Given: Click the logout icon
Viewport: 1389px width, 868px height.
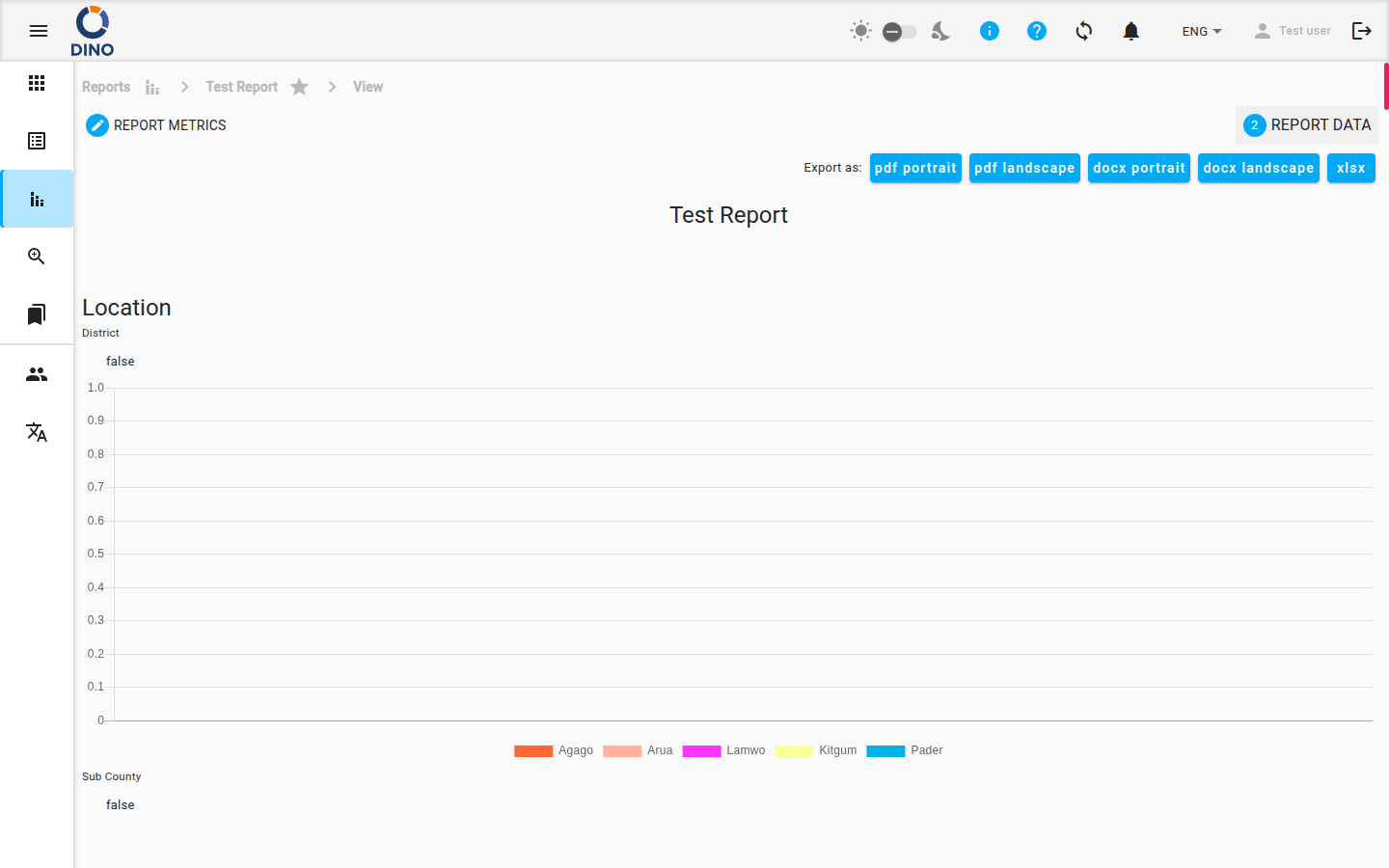Looking at the screenshot, I should [1362, 31].
